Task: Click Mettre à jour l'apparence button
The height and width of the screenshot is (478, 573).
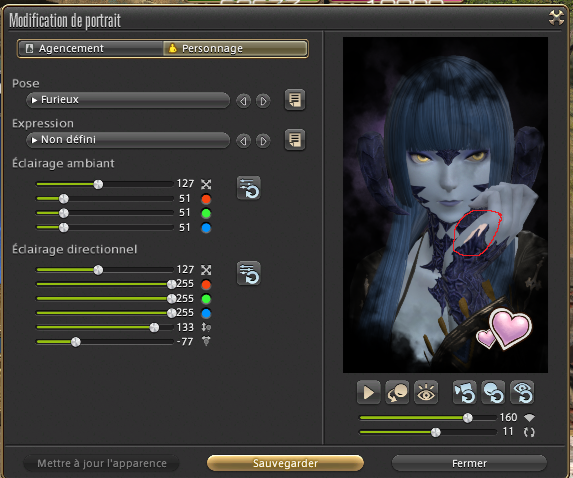Action: pyautogui.click(x=102, y=463)
